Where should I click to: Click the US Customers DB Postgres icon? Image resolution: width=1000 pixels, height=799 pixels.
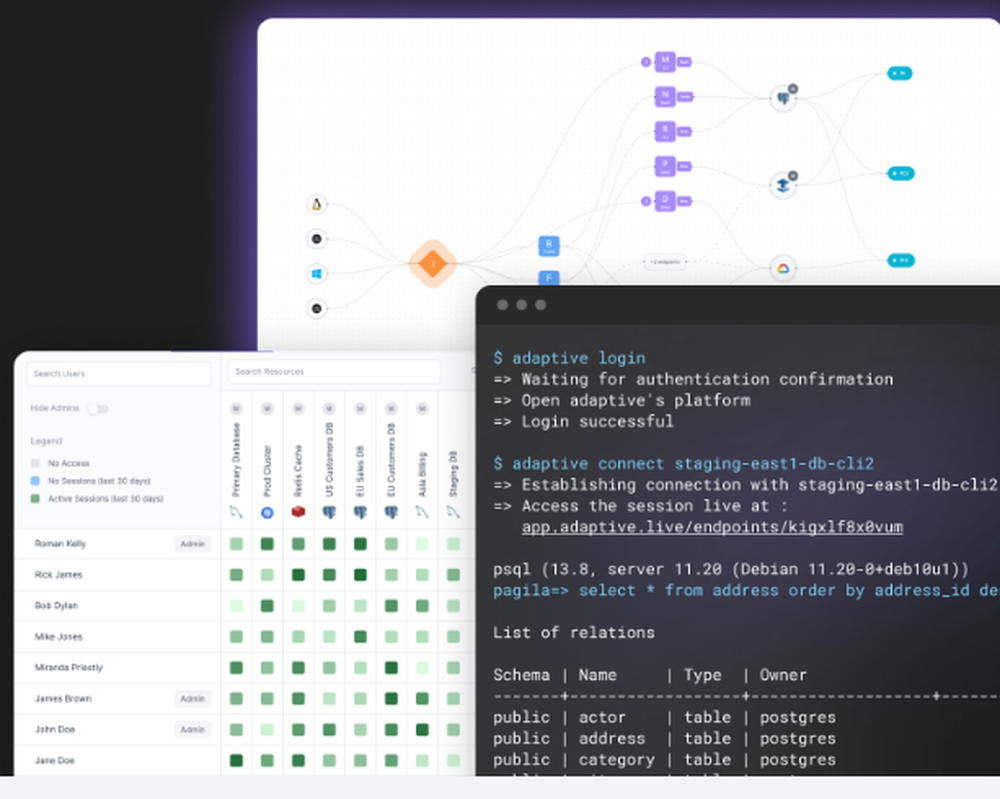pyautogui.click(x=329, y=512)
